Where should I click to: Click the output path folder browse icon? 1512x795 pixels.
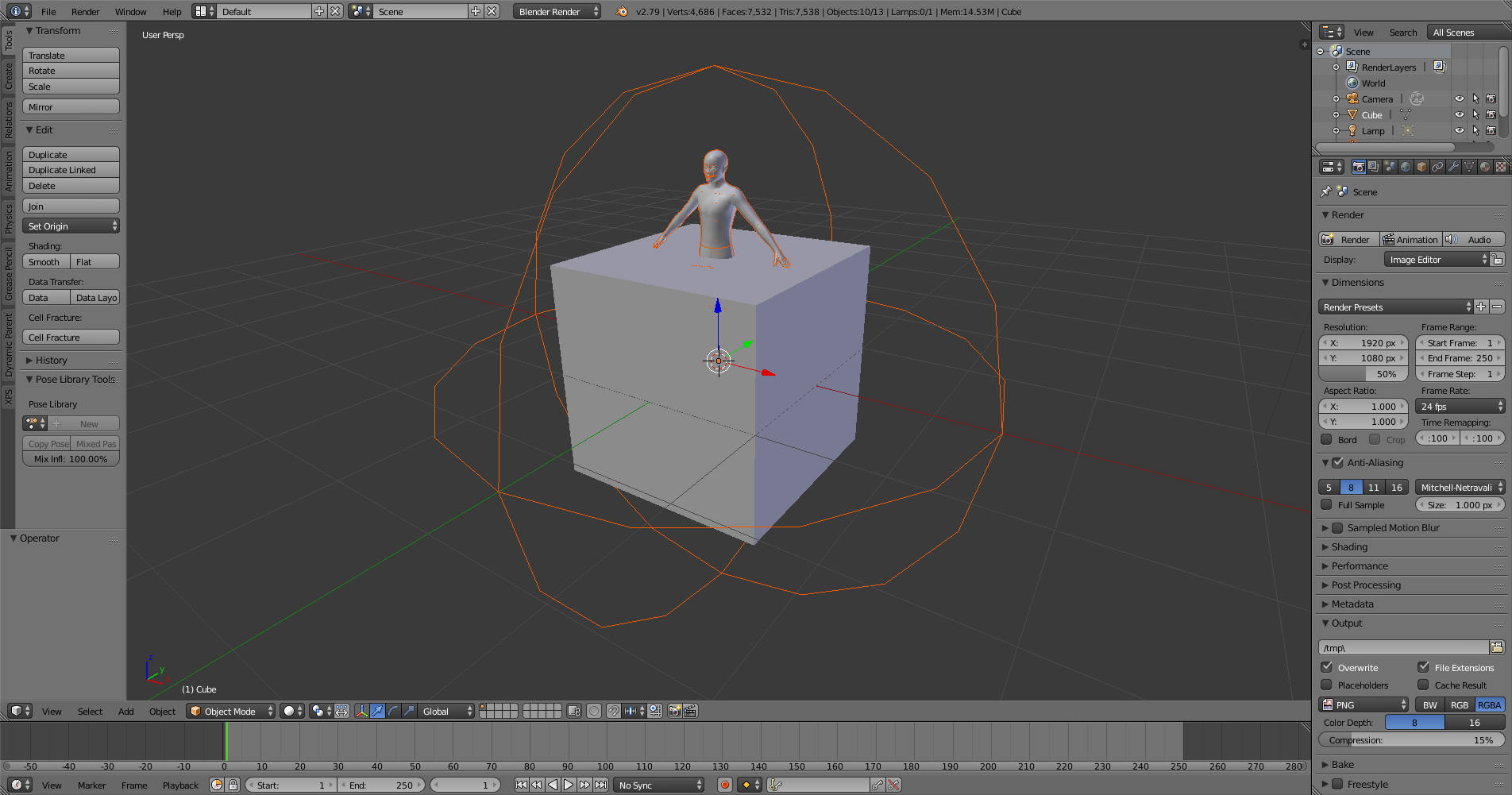pos(1497,647)
